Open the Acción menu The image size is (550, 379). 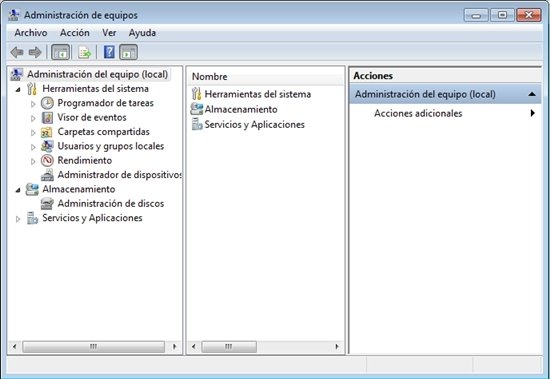[x=75, y=33]
